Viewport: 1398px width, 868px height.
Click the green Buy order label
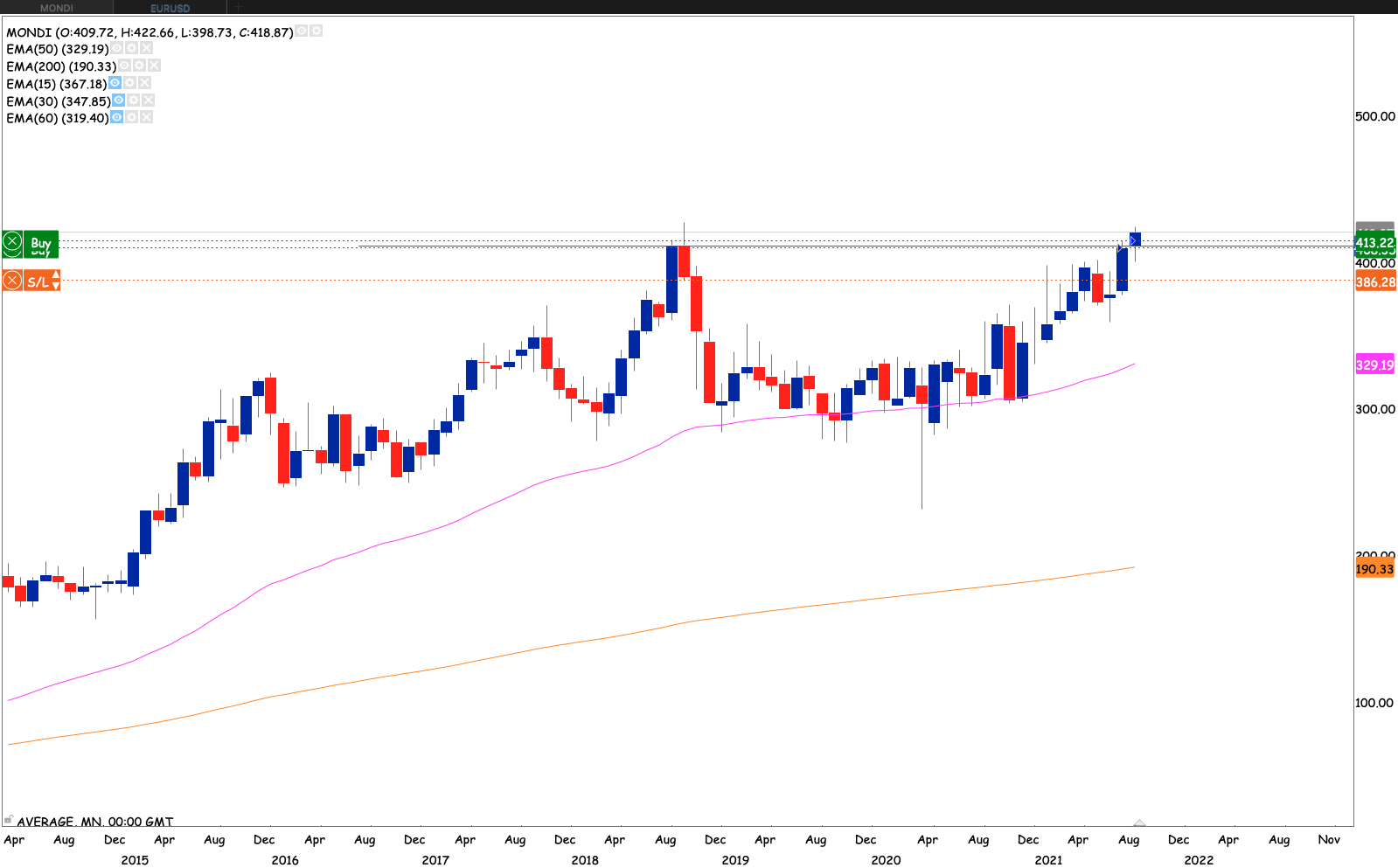coord(41,243)
